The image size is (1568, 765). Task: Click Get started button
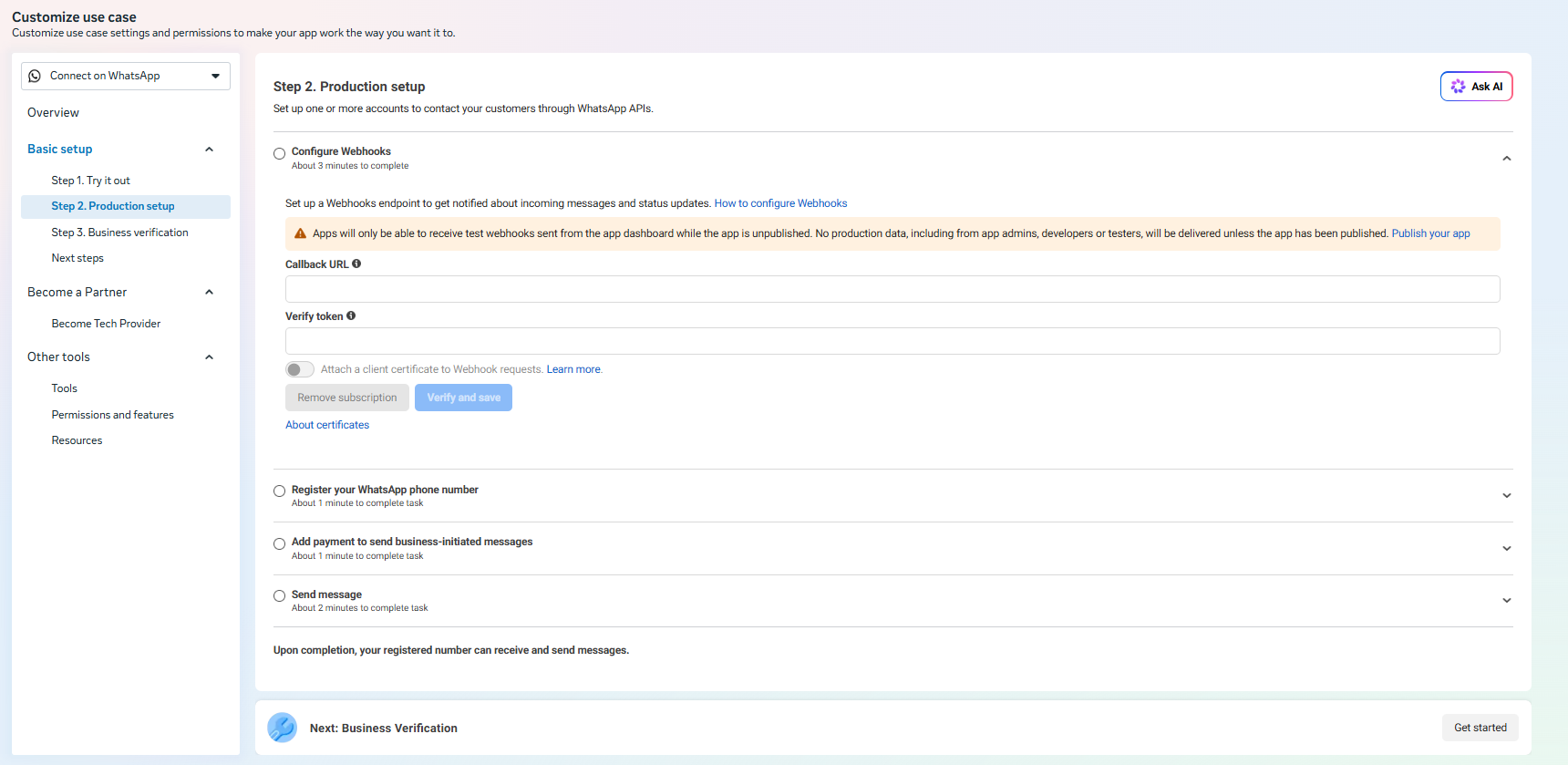pos(1480,728)
